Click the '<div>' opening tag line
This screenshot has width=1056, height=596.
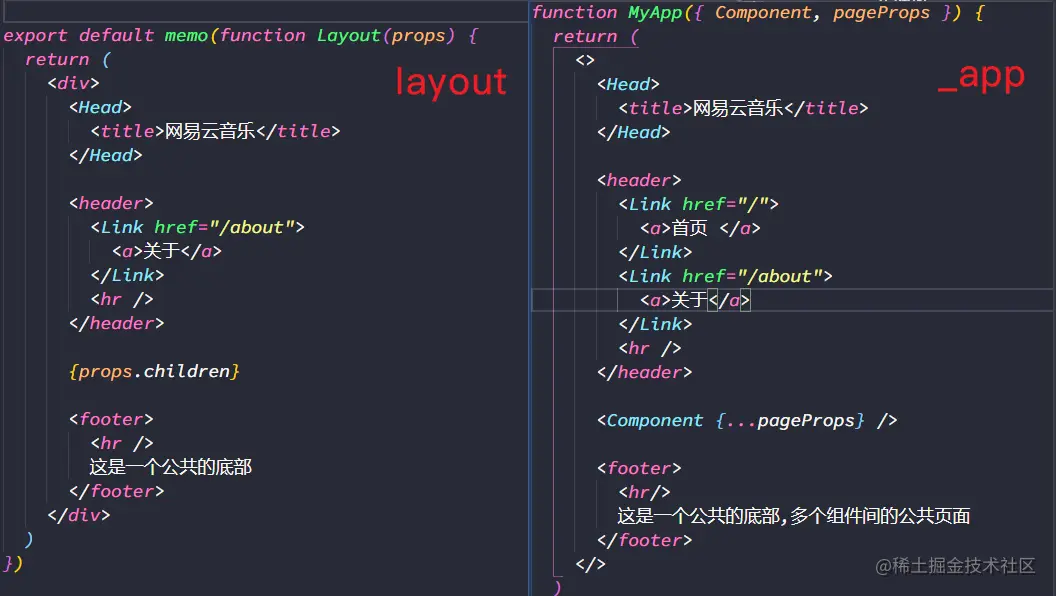pos(73,83)
